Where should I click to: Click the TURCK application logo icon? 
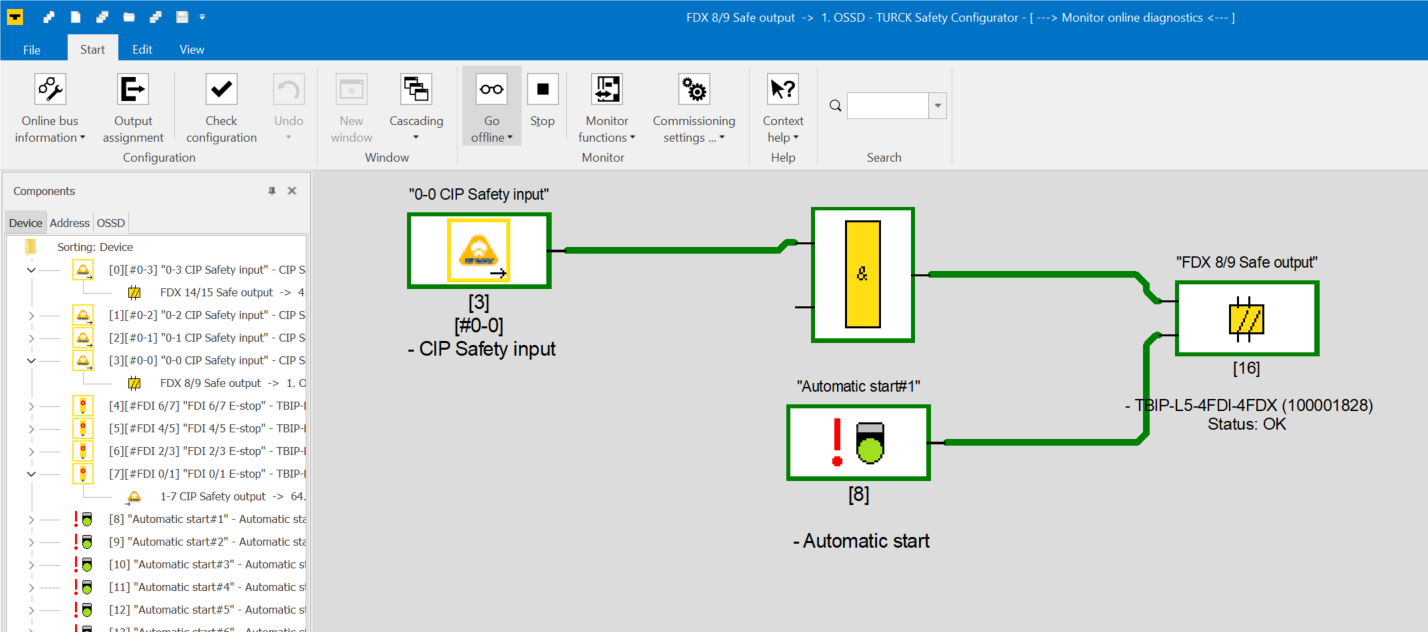click(x=16, y=17)
